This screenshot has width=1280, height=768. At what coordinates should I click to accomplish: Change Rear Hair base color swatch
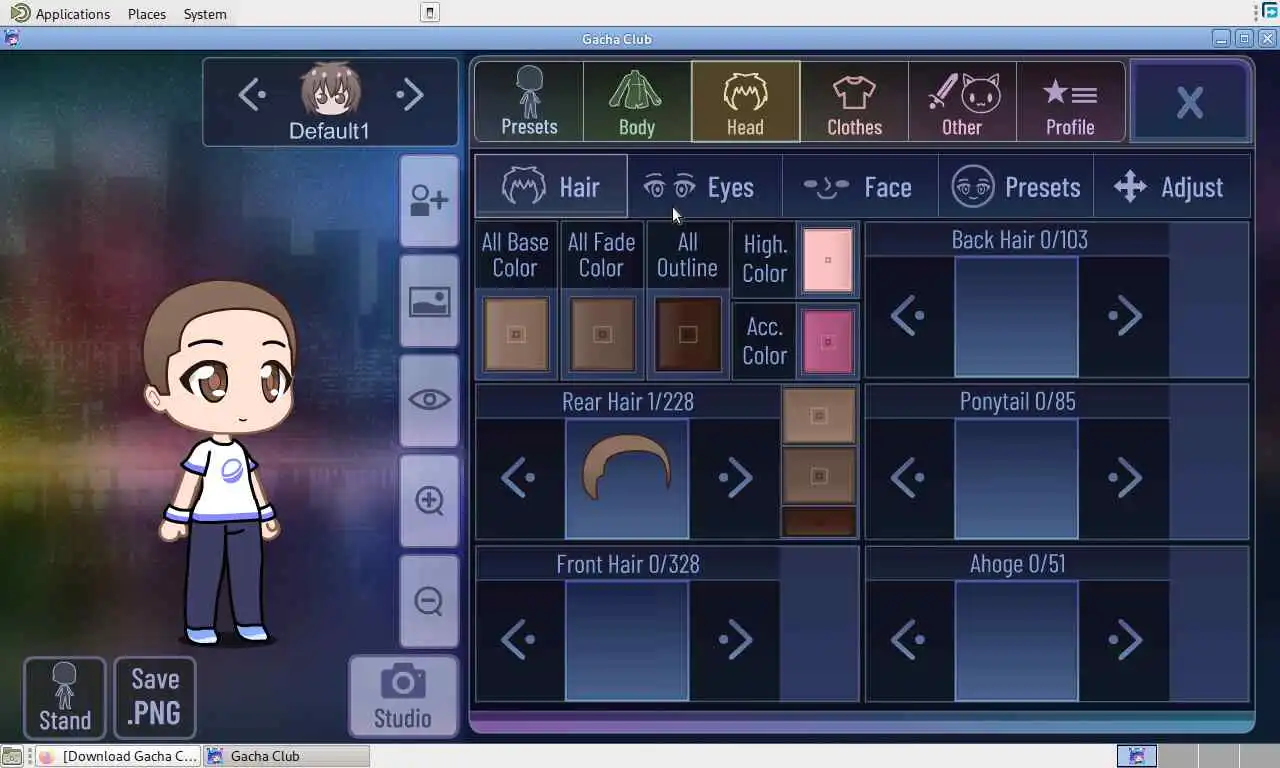tap(819, 416)
